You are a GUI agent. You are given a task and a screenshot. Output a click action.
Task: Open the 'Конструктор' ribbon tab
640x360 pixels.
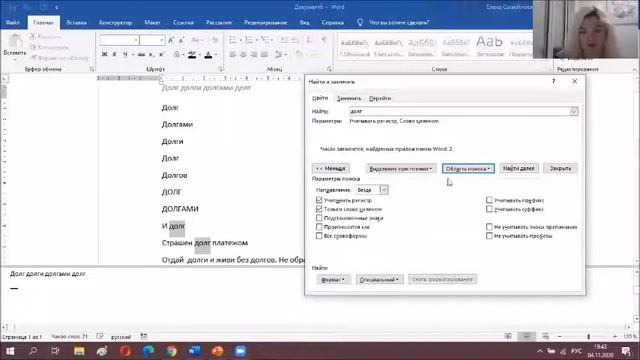[116, 22]
